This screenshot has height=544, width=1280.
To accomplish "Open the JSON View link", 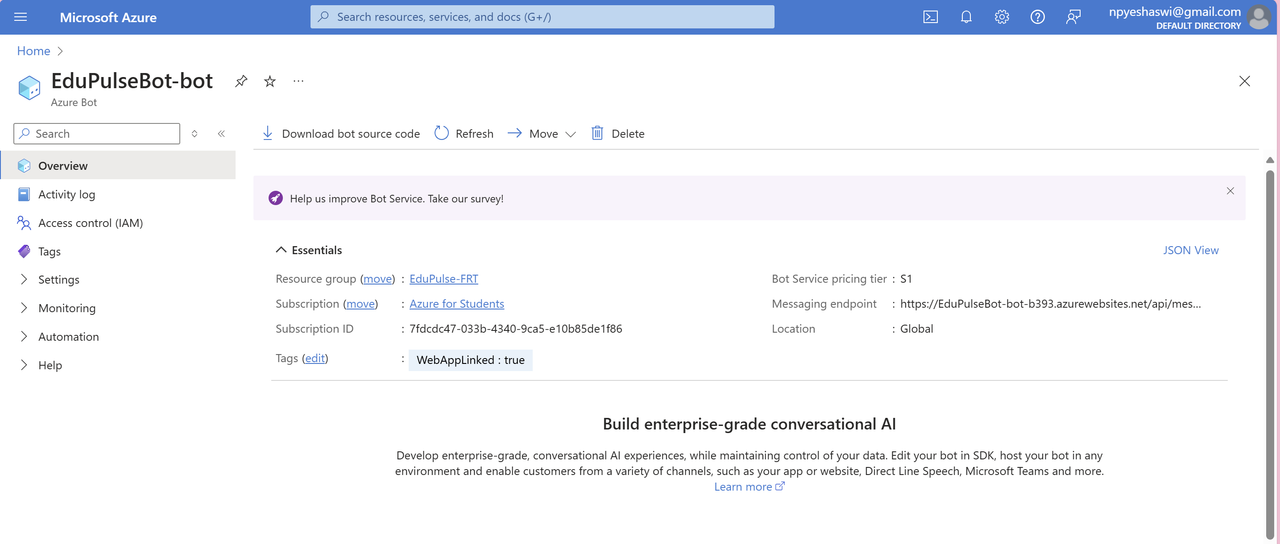I will click(x=1191, y=250).
